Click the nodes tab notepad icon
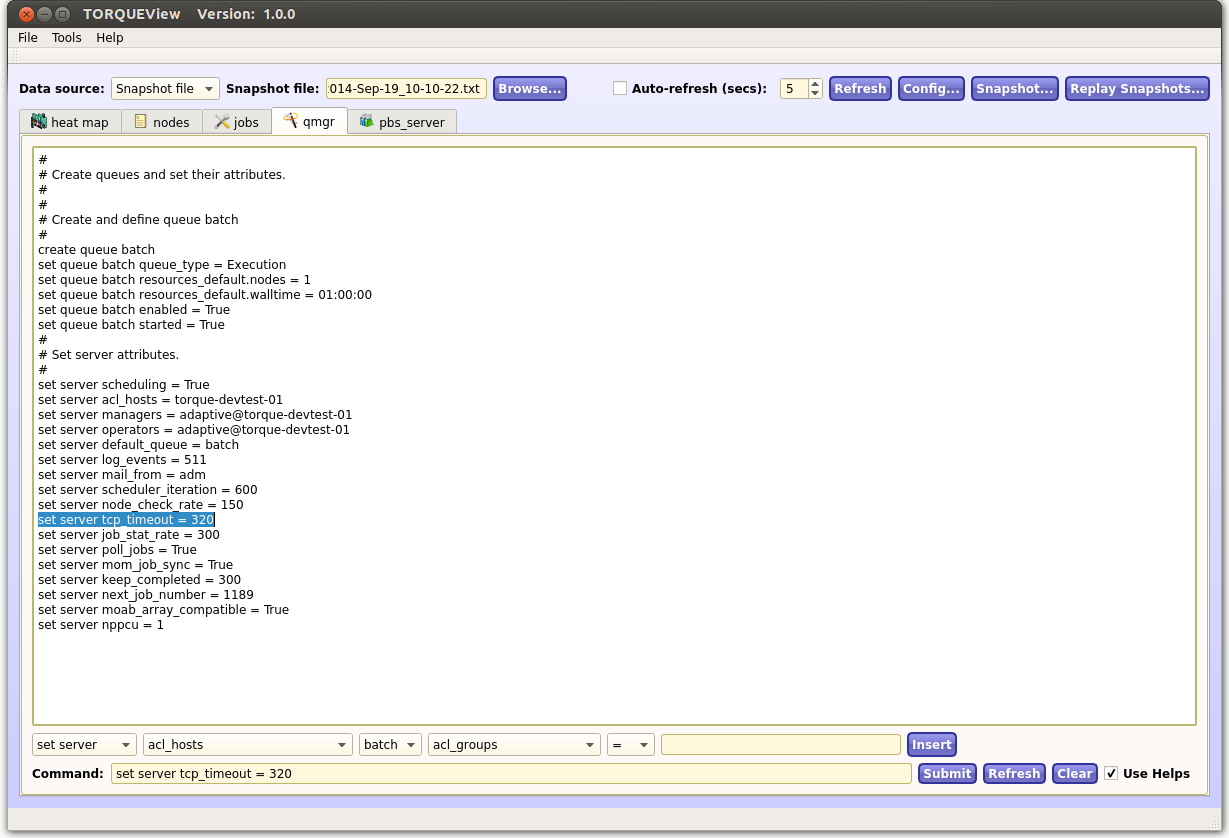Image resolution: width=1229 pixels, height=838 pixels. pyautogui.click(x=140, y=122)
